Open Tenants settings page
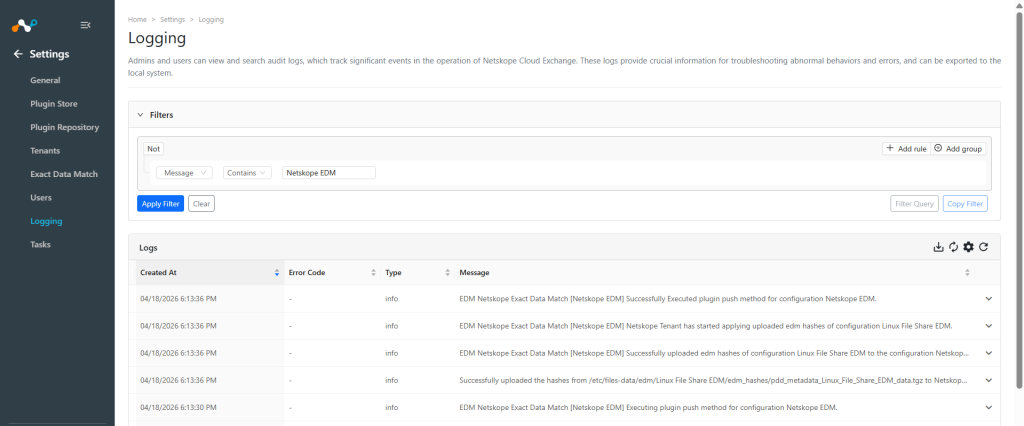This screenshot has width=1024, height=426. (x=45, y=151)
